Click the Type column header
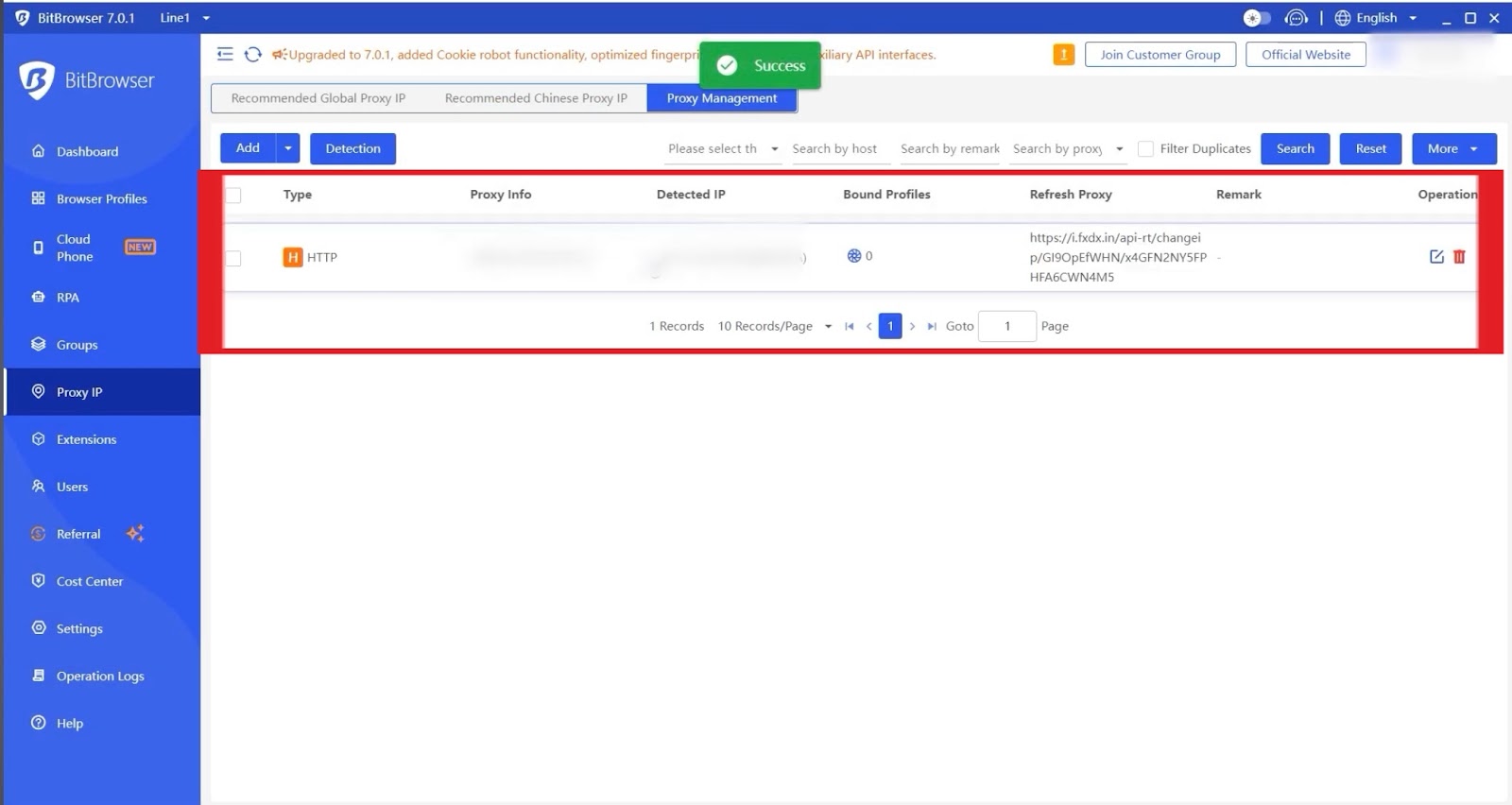Image resolution: width=1512 pixels, height=805 pixels. click(x=298, y=195)
